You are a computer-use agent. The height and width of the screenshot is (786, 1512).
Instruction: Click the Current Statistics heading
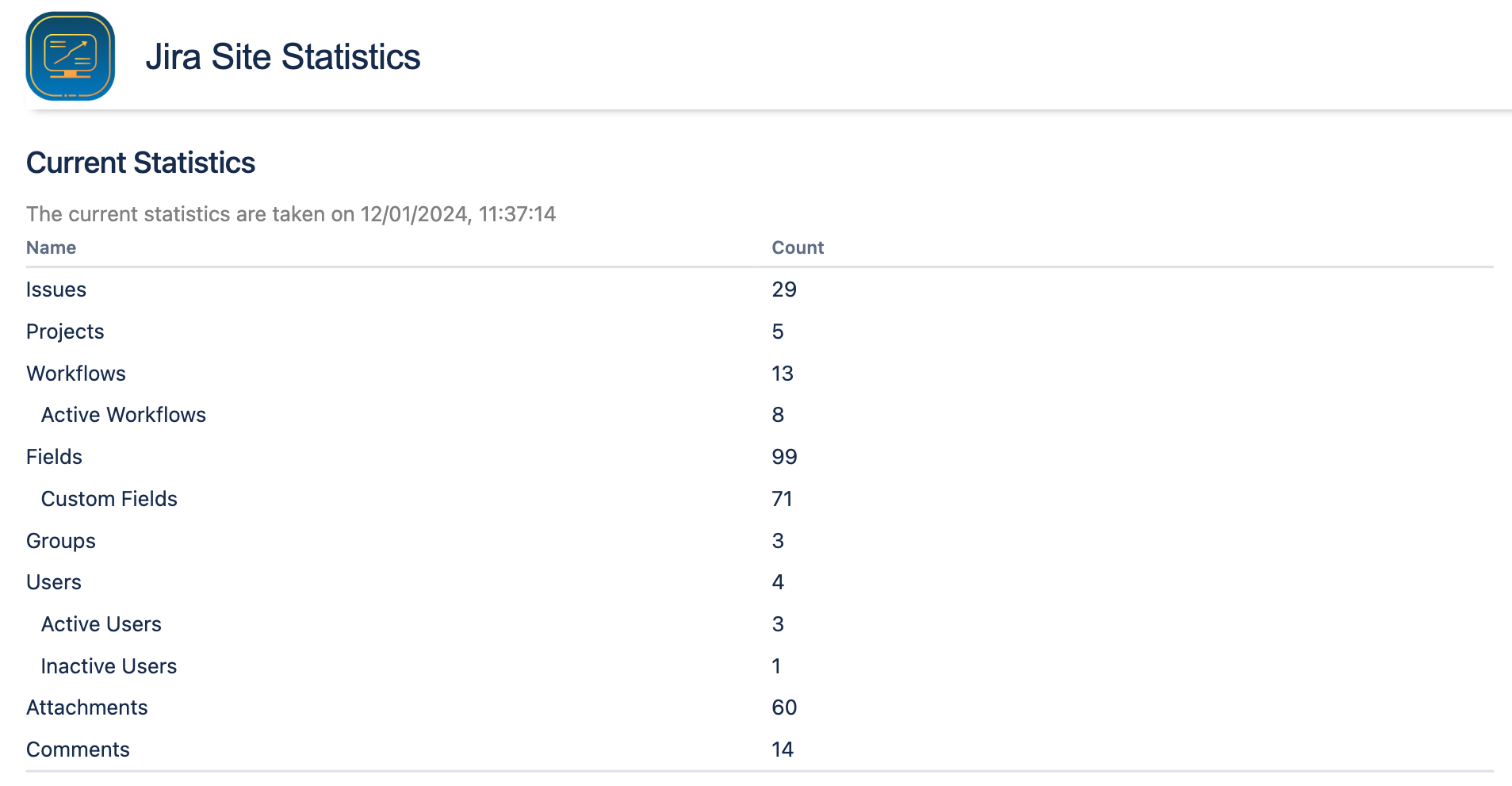[x=140, y=163]
